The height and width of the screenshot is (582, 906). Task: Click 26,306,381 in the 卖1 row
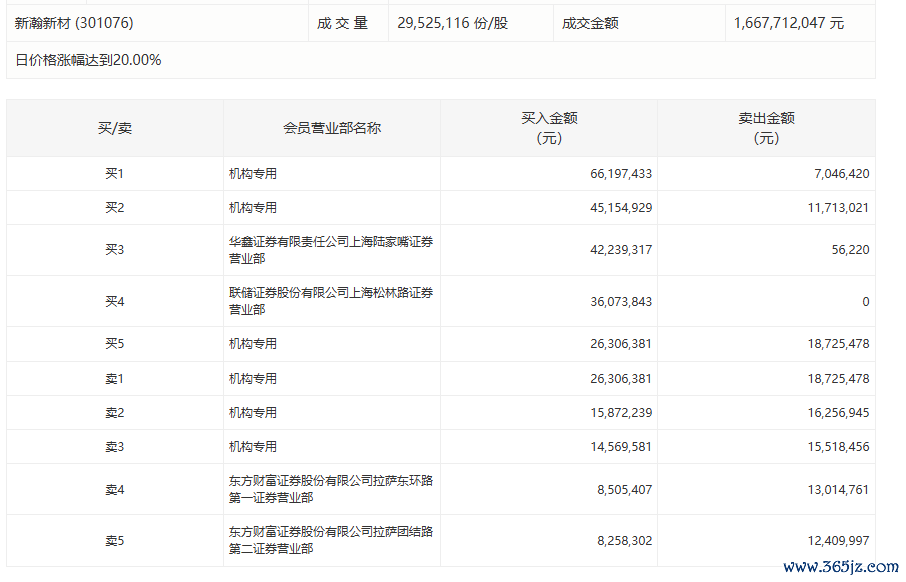pyautogui.click(x=621, y=379)
